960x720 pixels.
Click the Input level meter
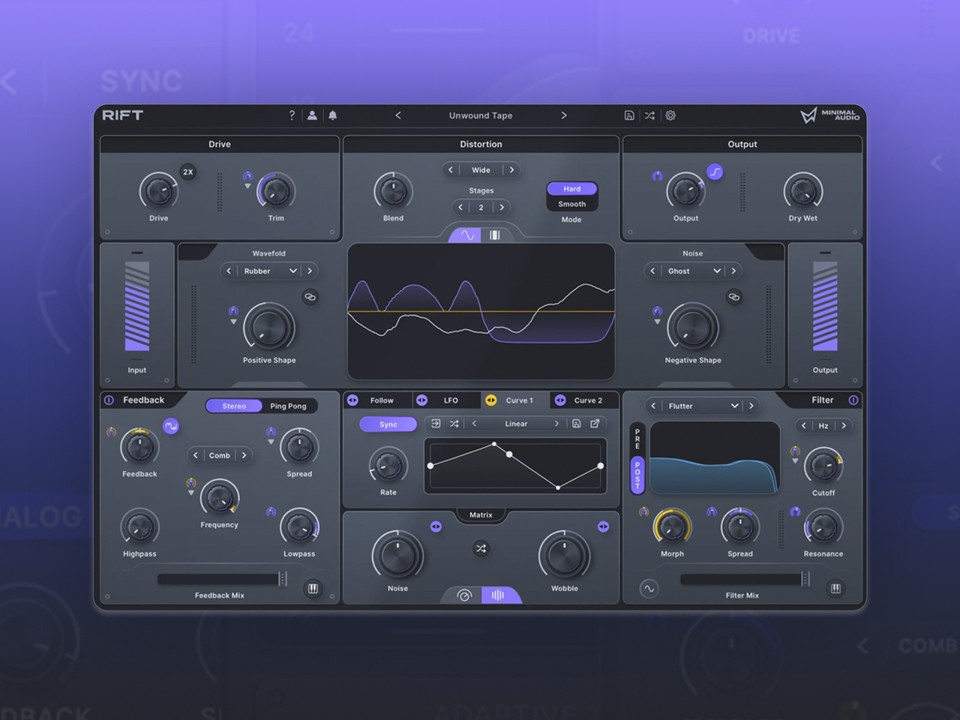[x=137, y=306]
